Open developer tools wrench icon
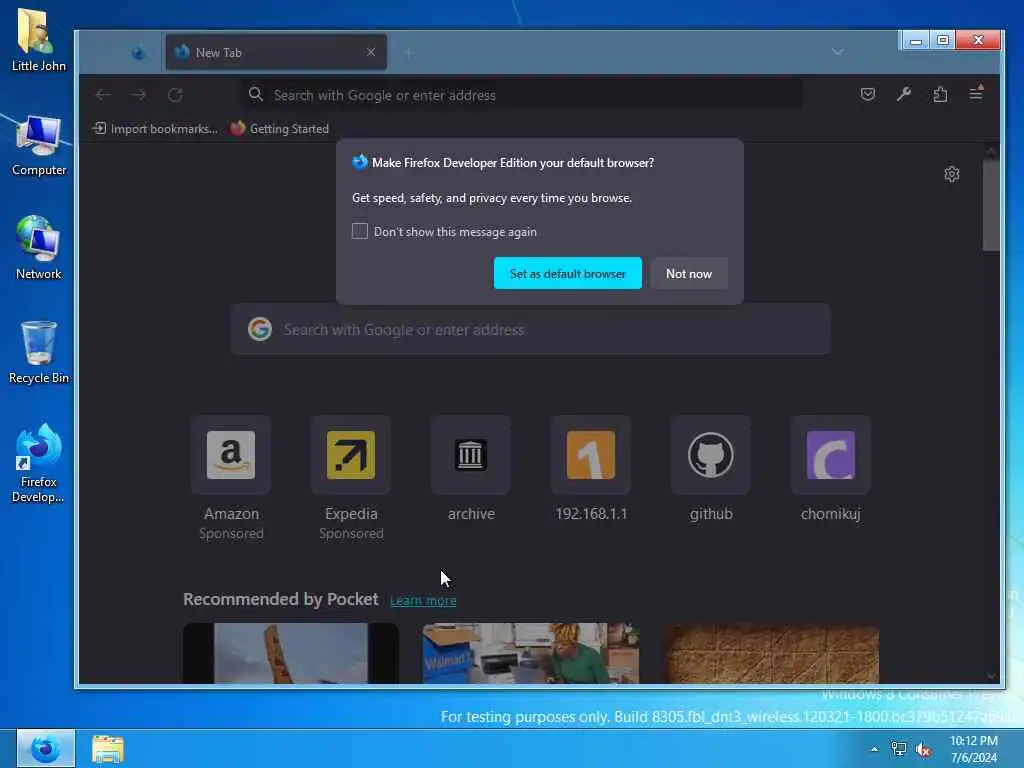Image resolution: width=1024 pixels, height=768 pixels. (x=904, y=95)
